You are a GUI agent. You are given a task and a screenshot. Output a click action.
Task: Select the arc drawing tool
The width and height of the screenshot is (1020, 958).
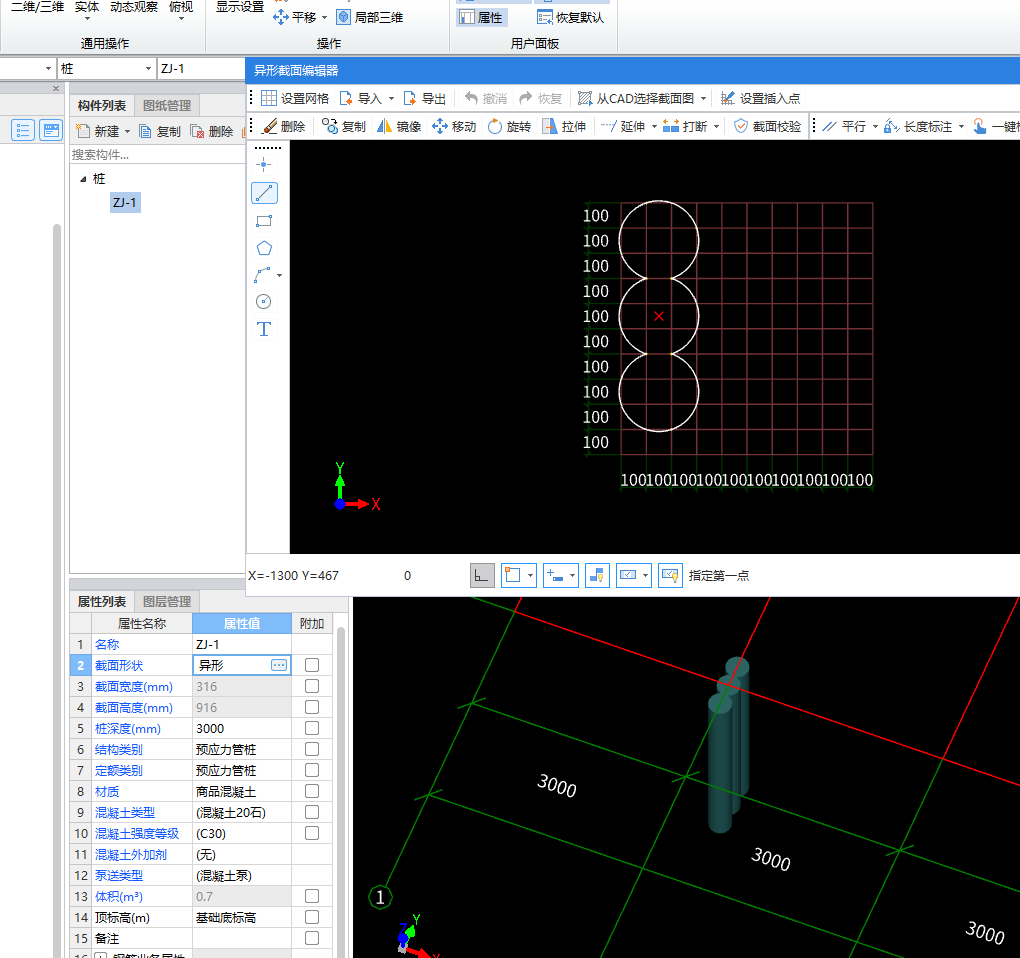[x=262, y=275]
